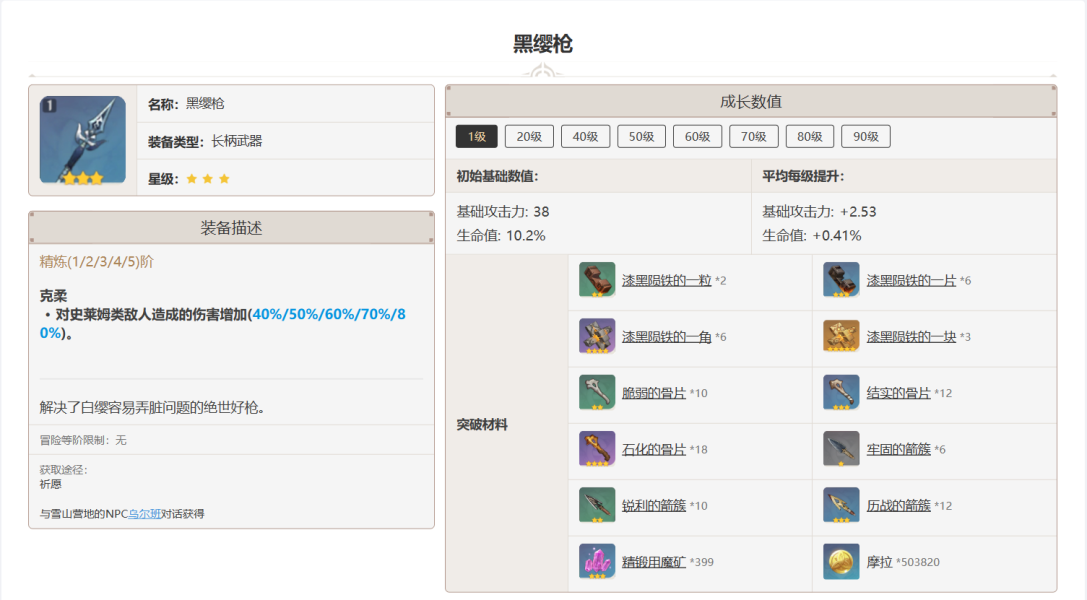This screenshot has height=600, width=1087.
Task: Switch to the 20级 level tab
Action: click(529, 137)
